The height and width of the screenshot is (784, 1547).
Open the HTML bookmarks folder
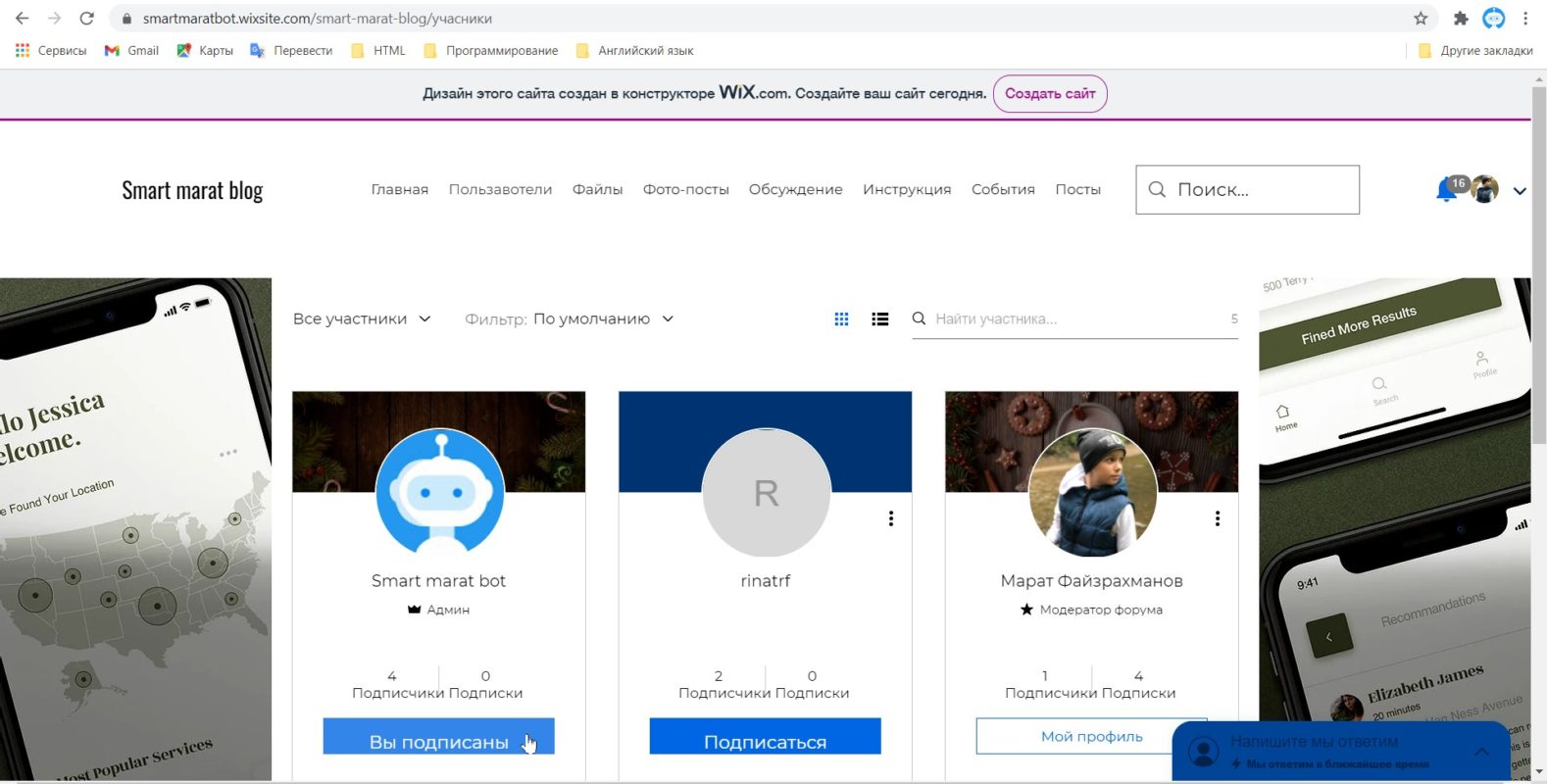point(377,50)
